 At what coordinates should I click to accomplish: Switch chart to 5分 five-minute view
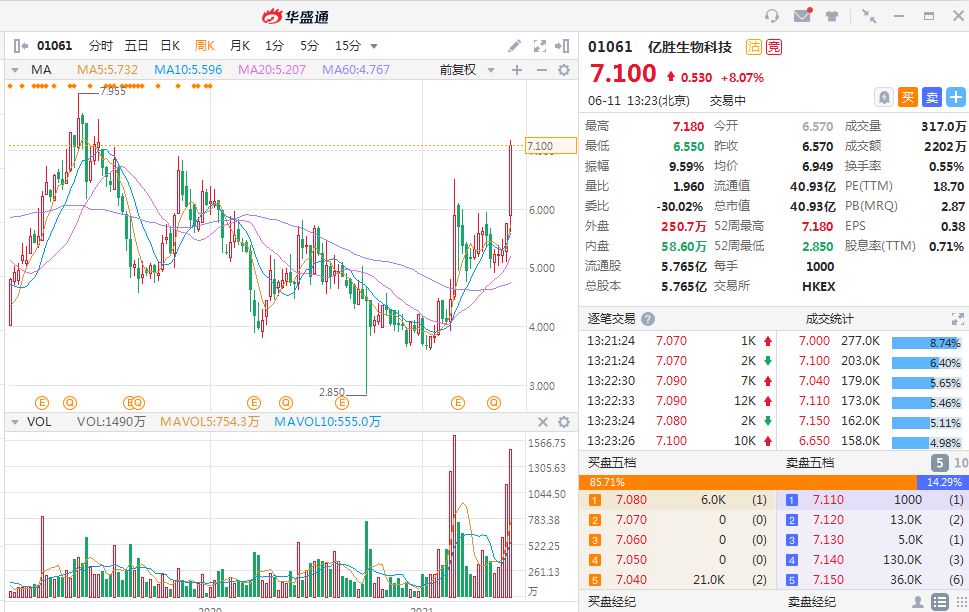pyautogui.click(x=310, y=46)
